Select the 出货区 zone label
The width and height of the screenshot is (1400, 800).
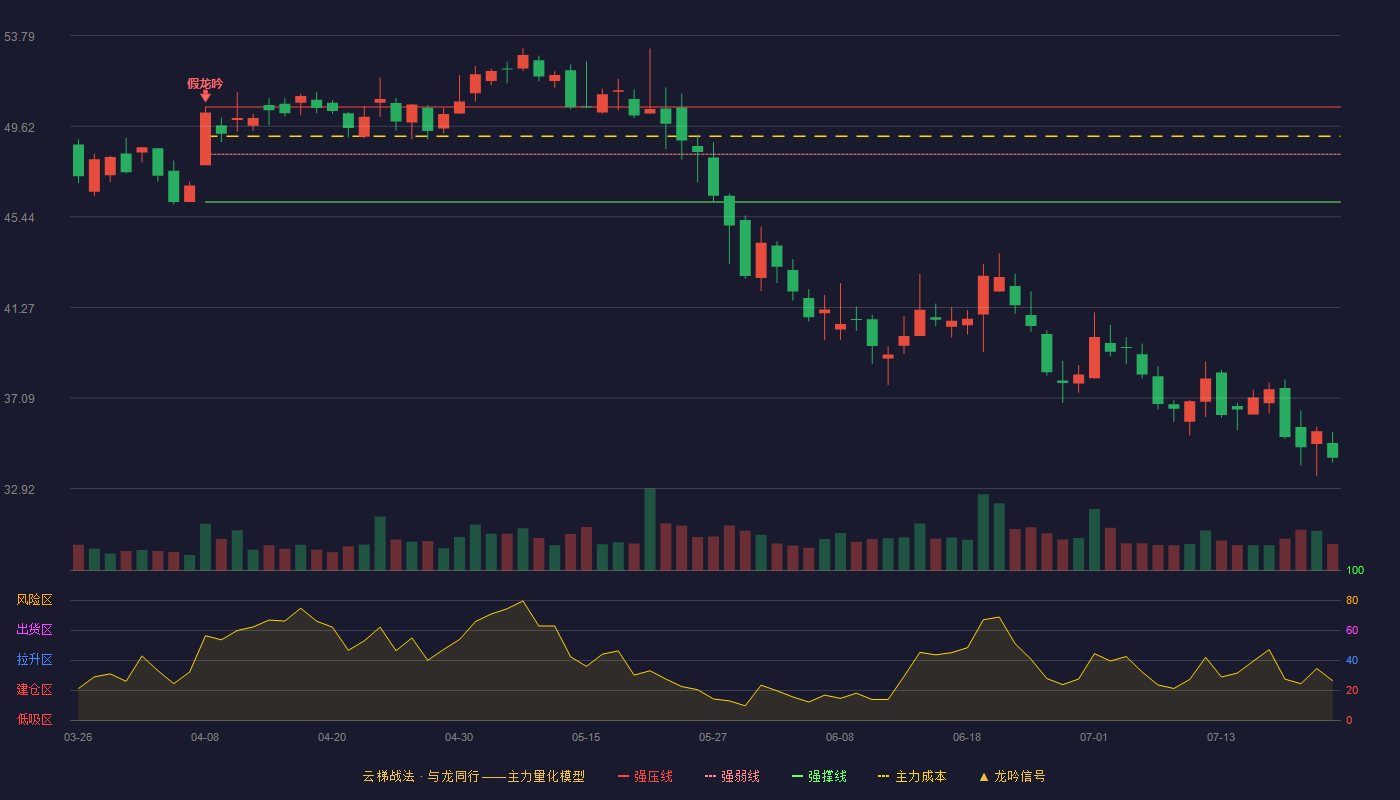click(34, 630)
